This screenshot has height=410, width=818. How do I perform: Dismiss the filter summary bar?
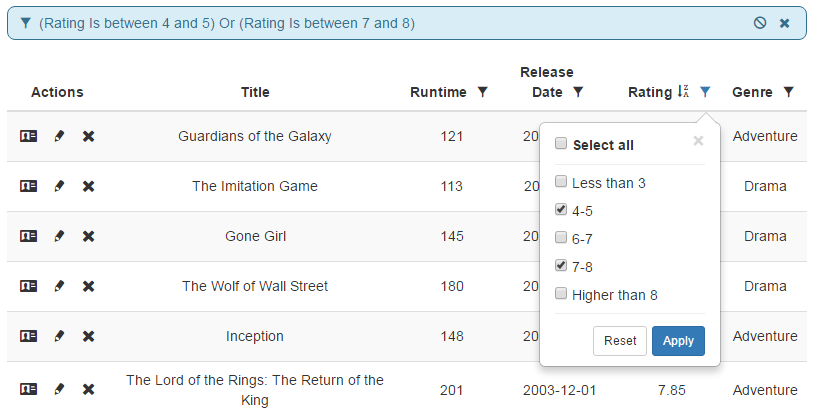point(785,23)
